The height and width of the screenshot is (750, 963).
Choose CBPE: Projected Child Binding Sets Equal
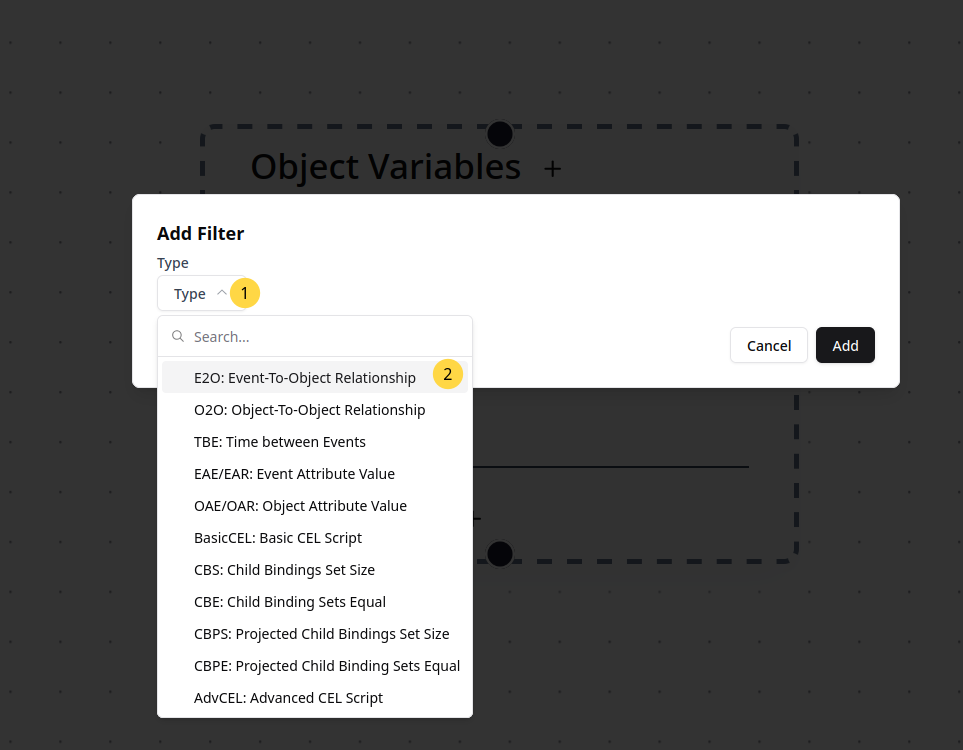pos(314,665)
